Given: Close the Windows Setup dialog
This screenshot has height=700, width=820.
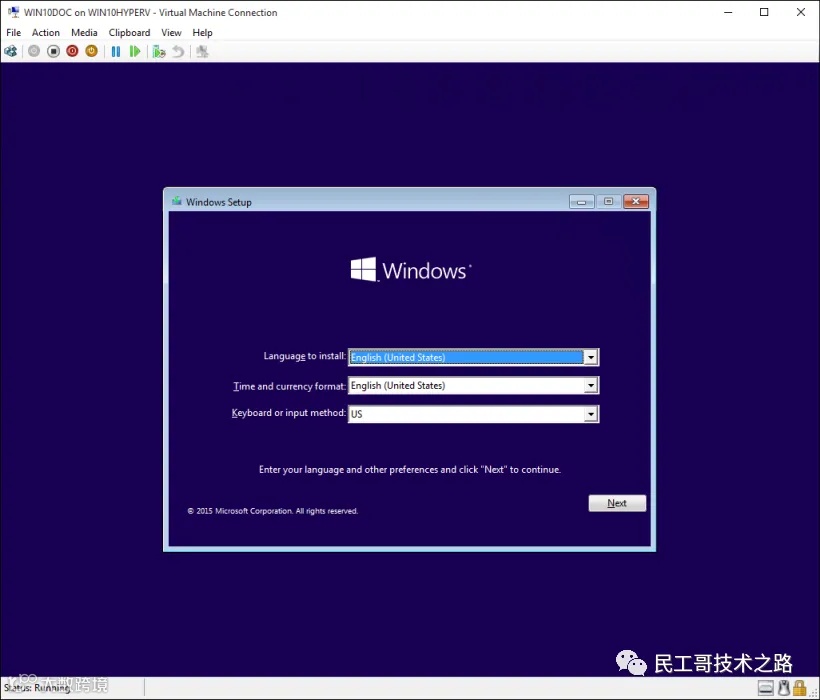Looking at the screenshot, I should 636,201.
